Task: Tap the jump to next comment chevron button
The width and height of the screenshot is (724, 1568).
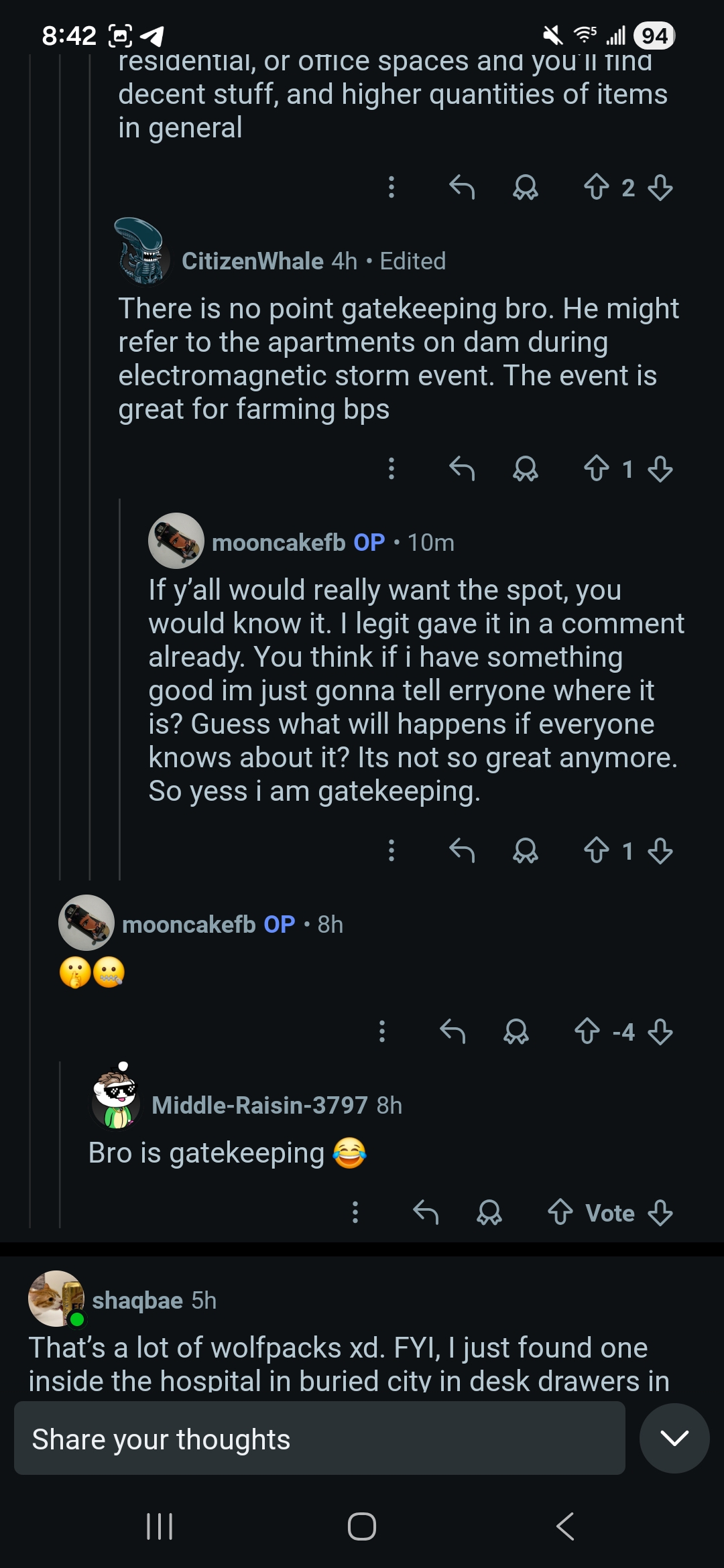Action: [674, 1438]
